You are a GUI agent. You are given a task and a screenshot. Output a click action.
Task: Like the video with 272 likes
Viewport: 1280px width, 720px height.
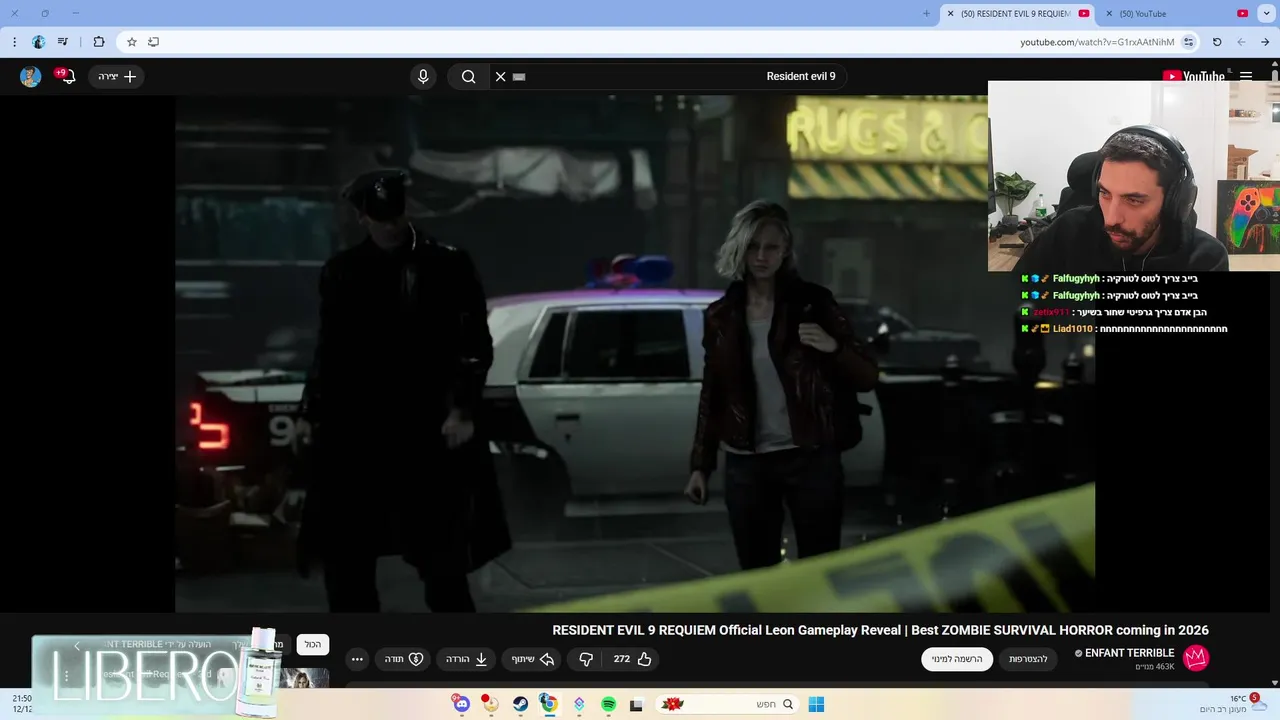click(x=633, y=659)
